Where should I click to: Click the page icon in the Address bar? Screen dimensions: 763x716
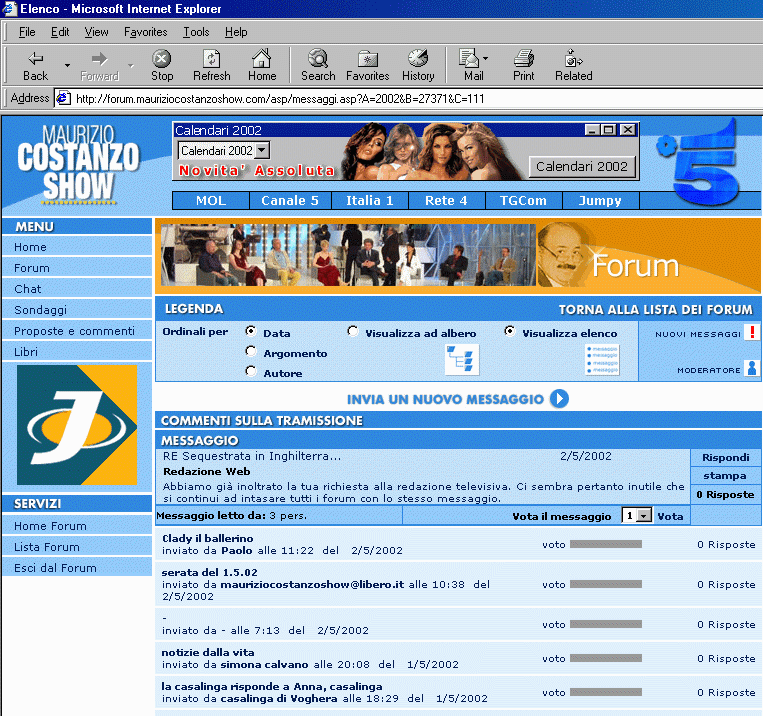(63, 98)
